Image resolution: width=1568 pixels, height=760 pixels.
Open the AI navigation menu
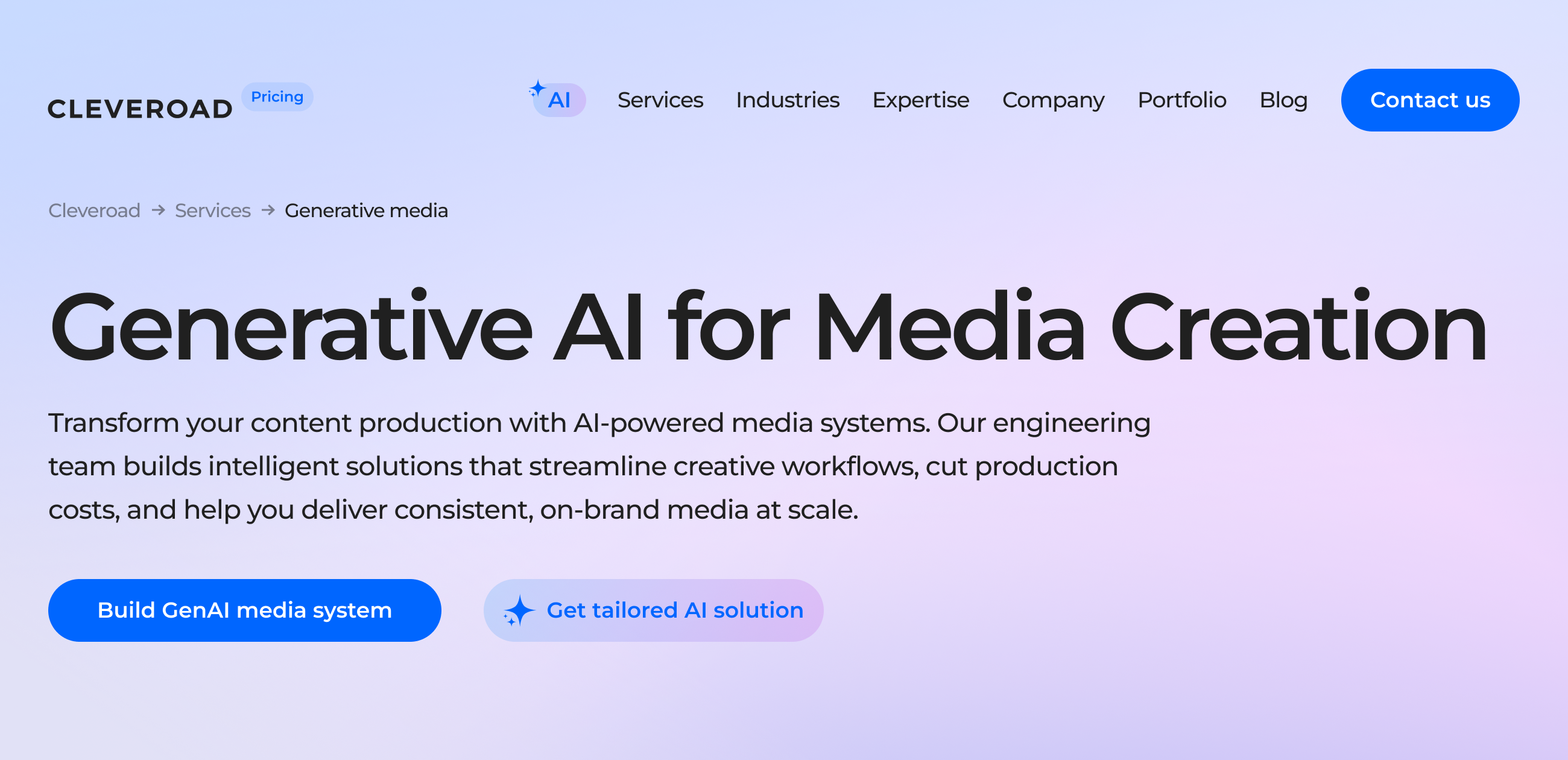click(x=559, y=101)
